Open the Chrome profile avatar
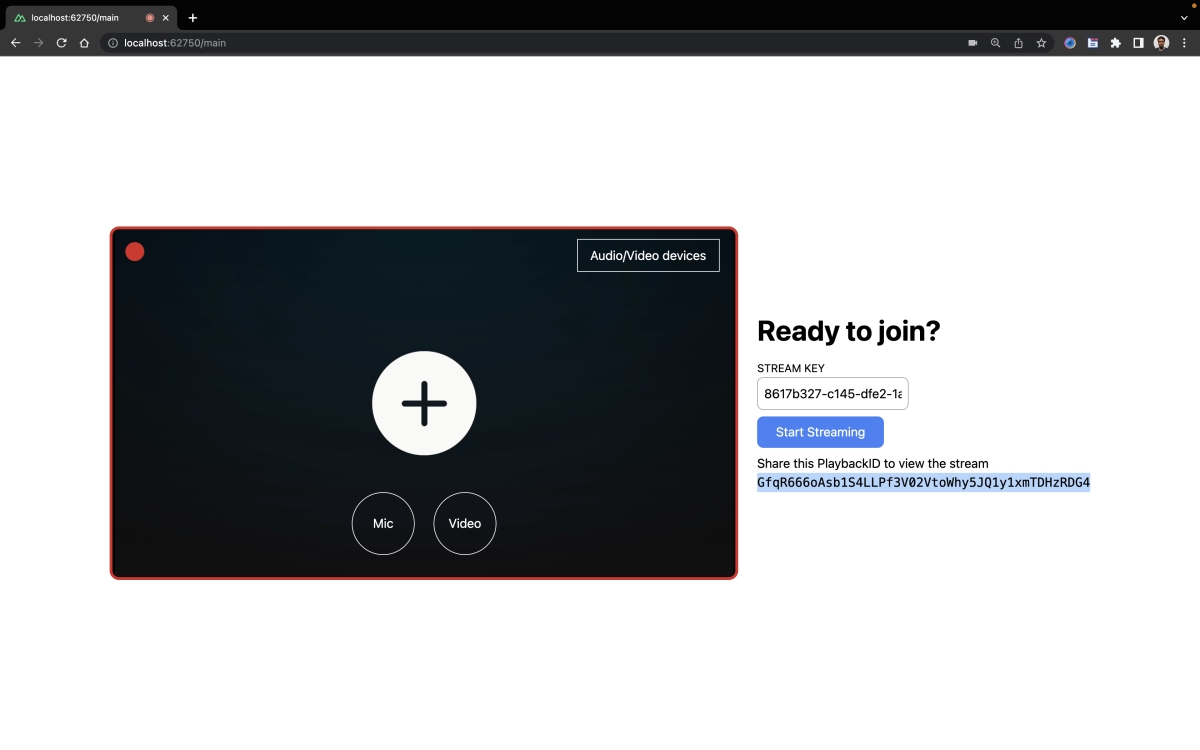The image size is (1200, 750). [x=1161, y=43]
